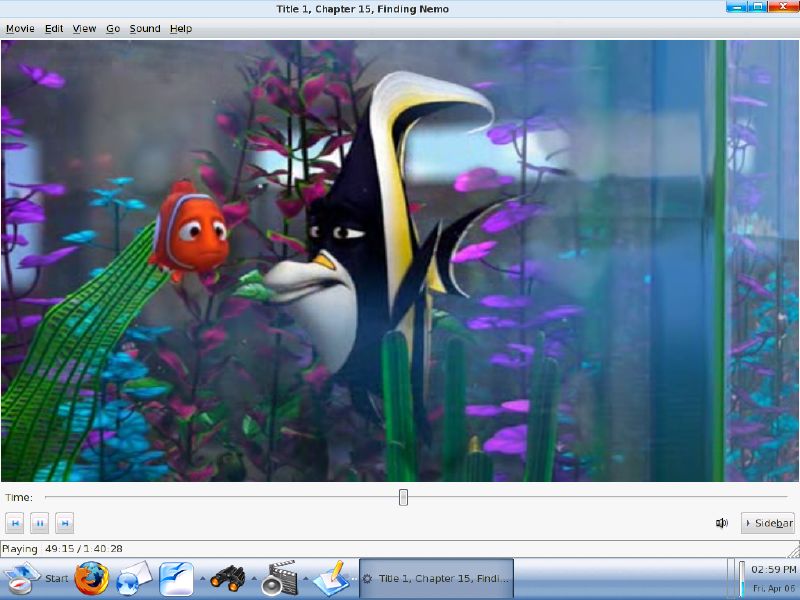Launch Firefox from the taskbar
This screenshot has height=600, width=800.
point(92,578)
